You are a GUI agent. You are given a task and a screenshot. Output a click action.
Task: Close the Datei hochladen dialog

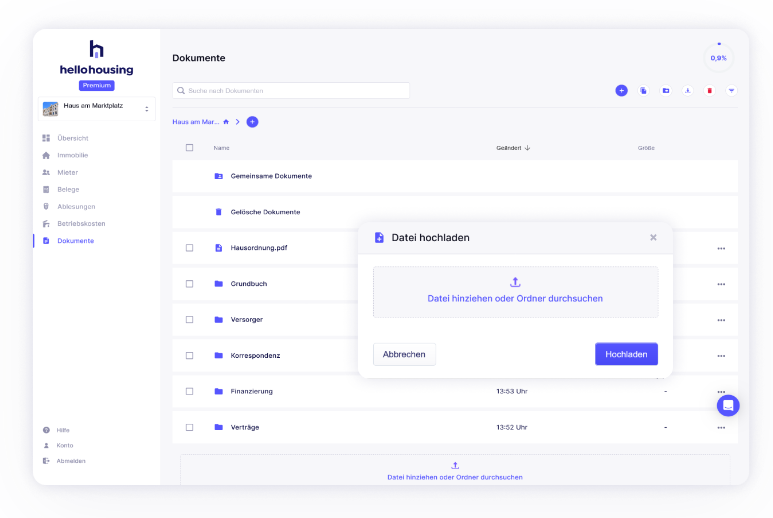[653, 237]
